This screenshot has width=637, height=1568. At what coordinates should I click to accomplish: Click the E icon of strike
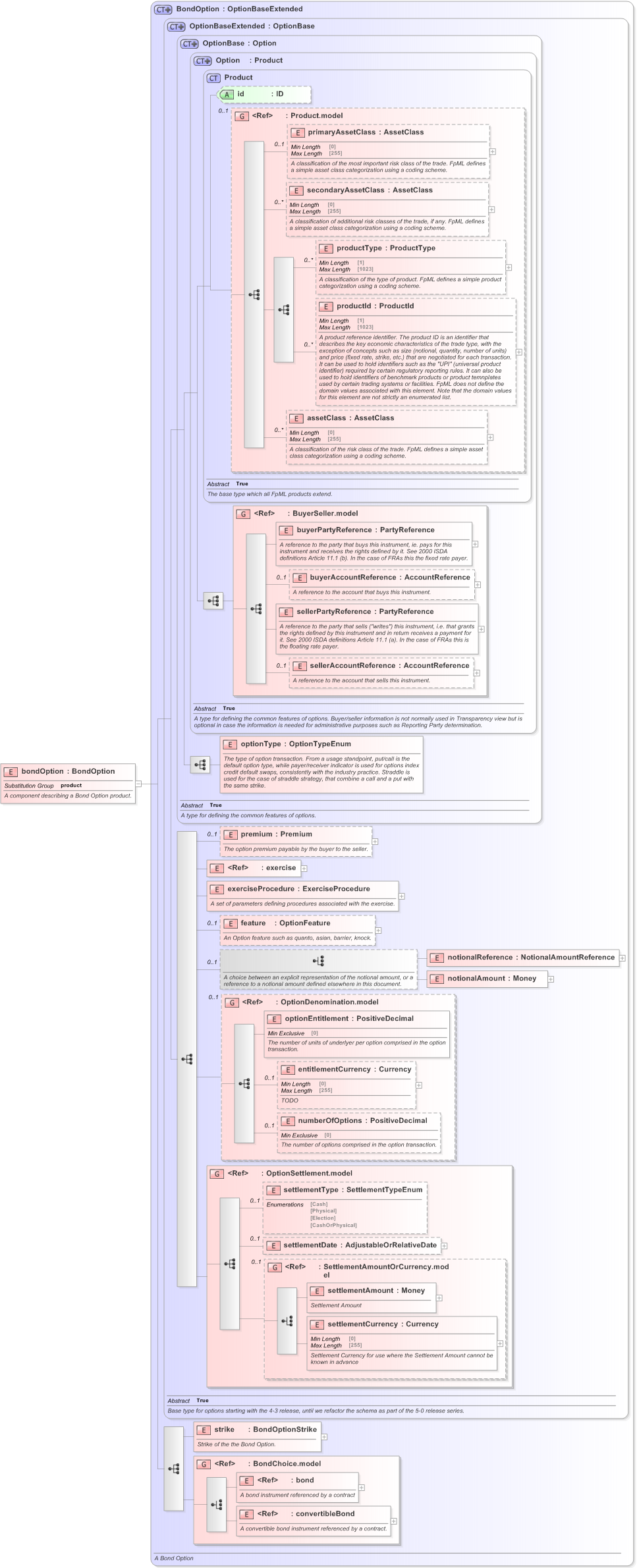[204, 1430]
